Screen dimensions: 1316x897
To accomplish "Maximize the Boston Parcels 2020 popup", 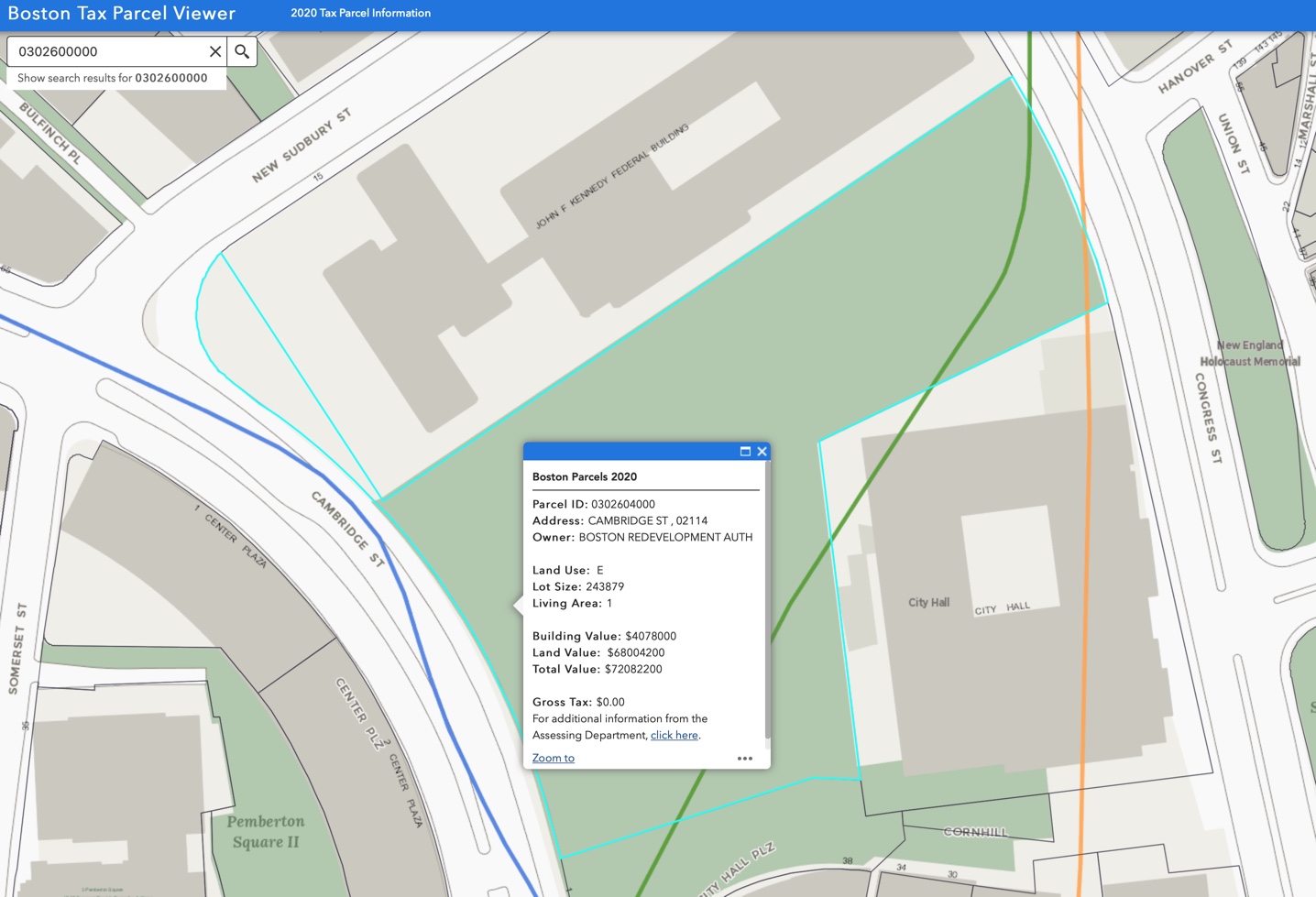I will click(x=745, y=452).
